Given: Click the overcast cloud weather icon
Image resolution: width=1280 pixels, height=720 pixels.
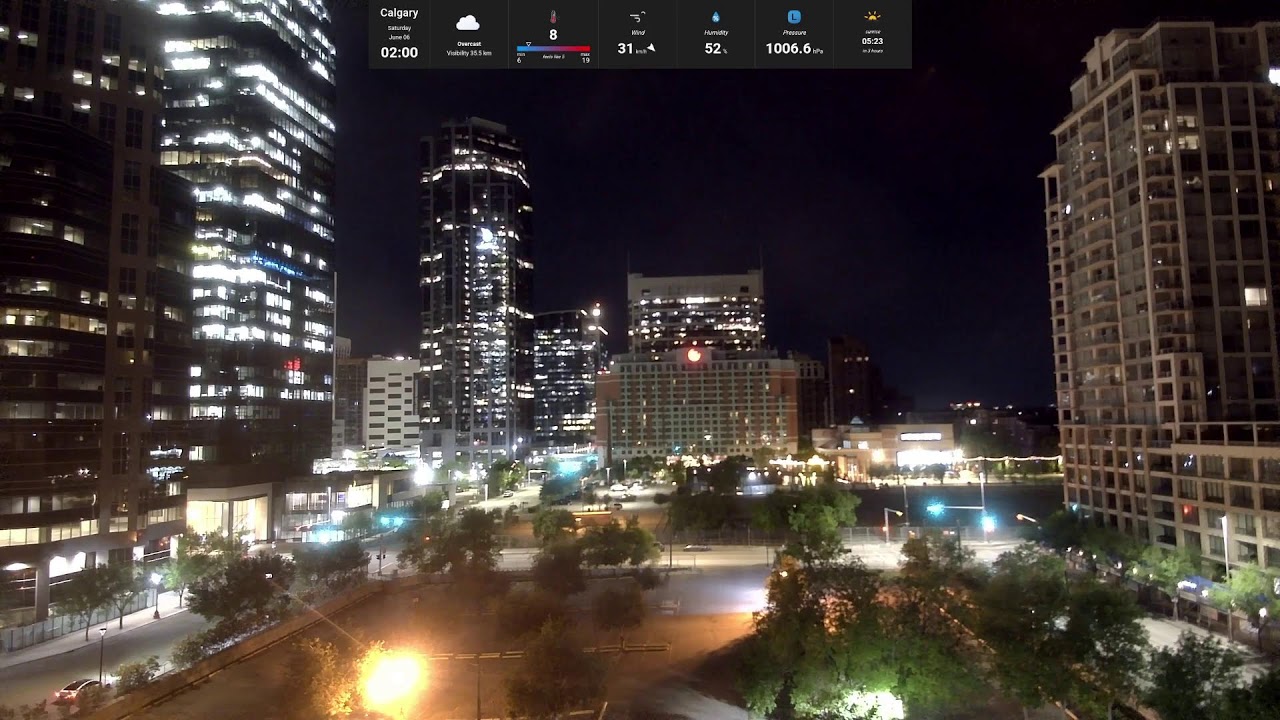Looking at the screenshot, I should coord(468,22).
